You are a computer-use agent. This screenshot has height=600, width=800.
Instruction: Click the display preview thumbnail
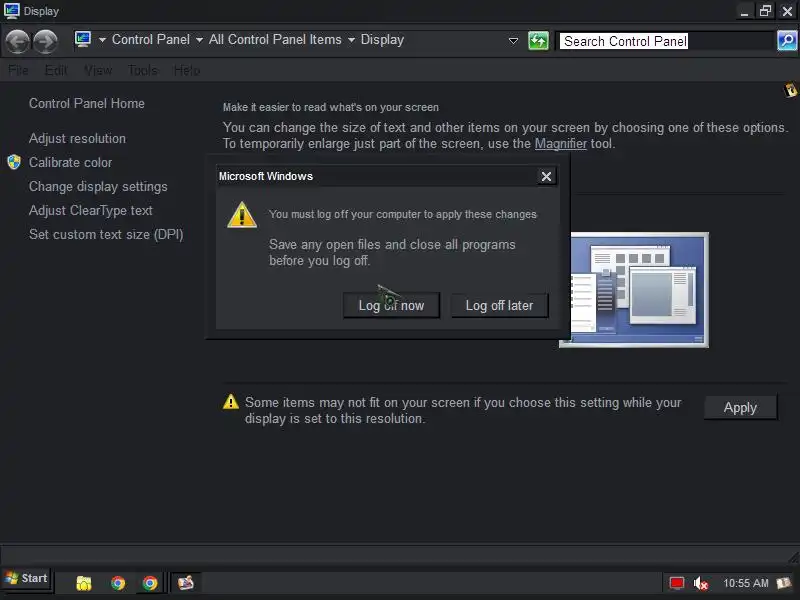(x=634, y=290)
